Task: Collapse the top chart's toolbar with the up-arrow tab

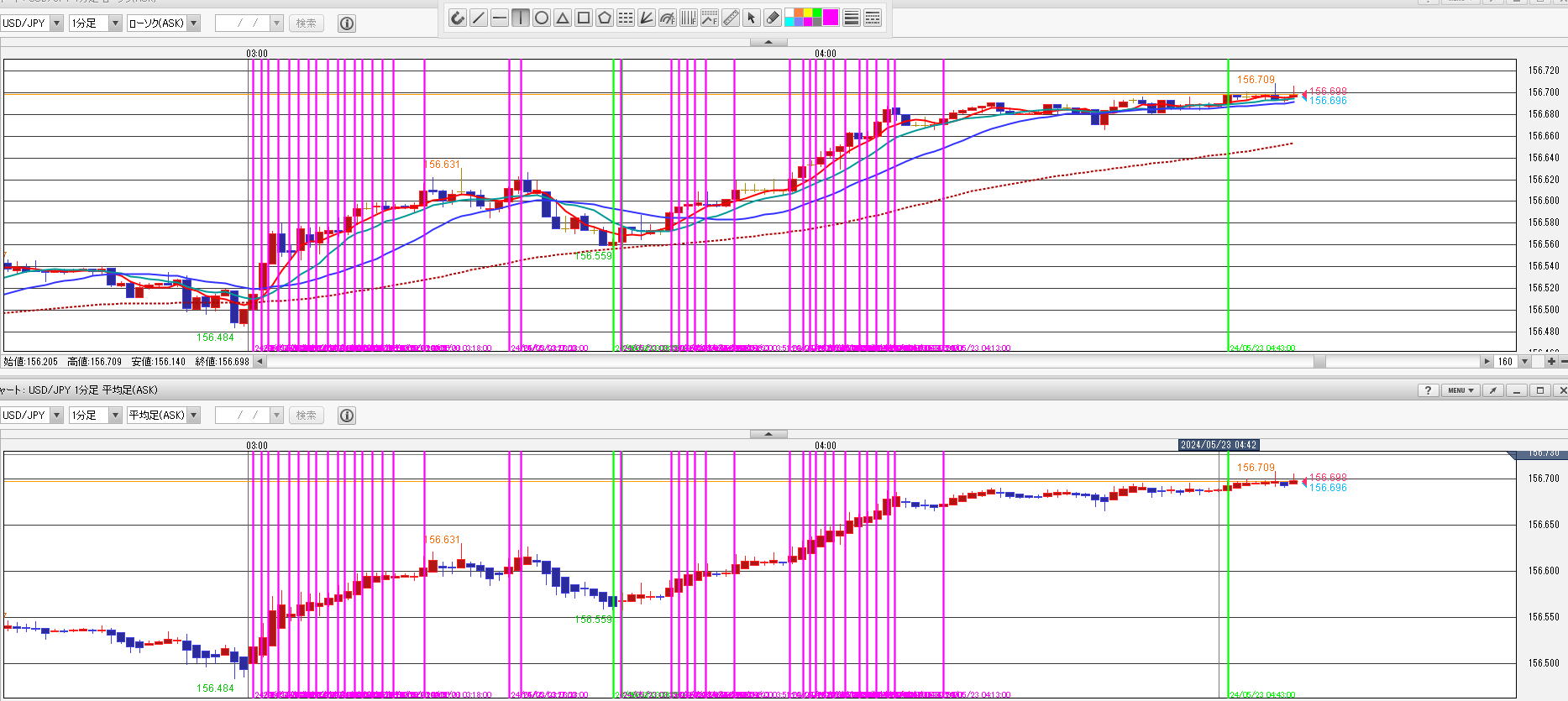Action: [x=768, y=42]
